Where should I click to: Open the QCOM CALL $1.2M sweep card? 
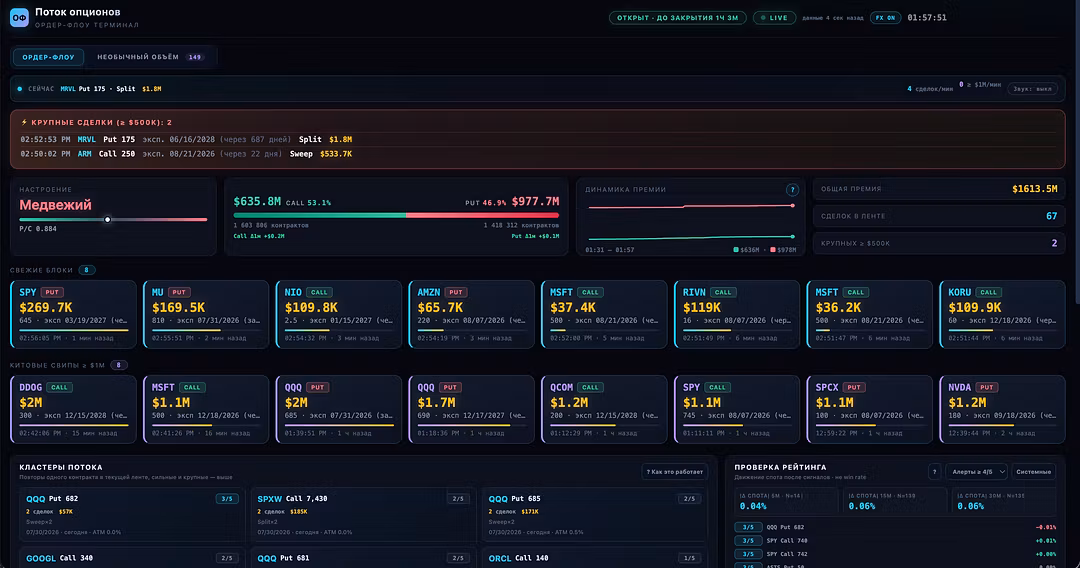pyautogui.click(x=604, y=409)
